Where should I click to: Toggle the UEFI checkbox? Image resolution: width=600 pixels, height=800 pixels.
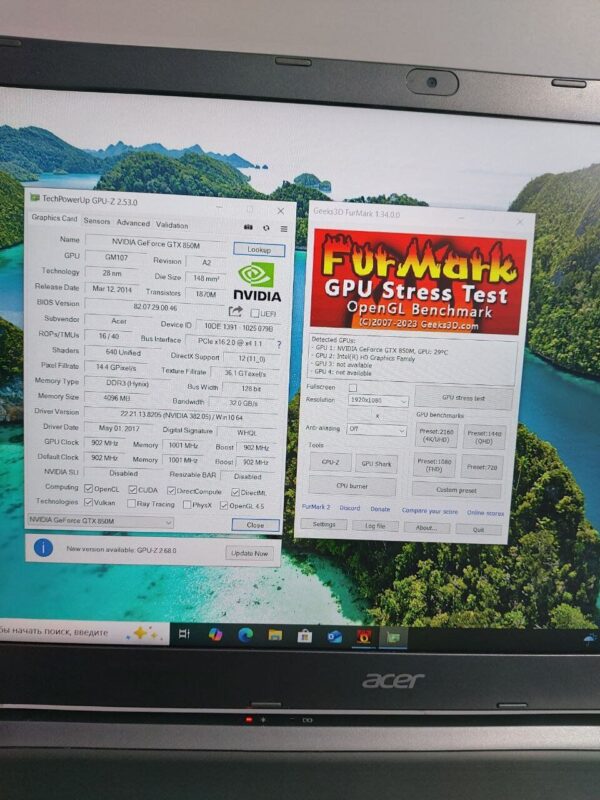tap(256, 313)
